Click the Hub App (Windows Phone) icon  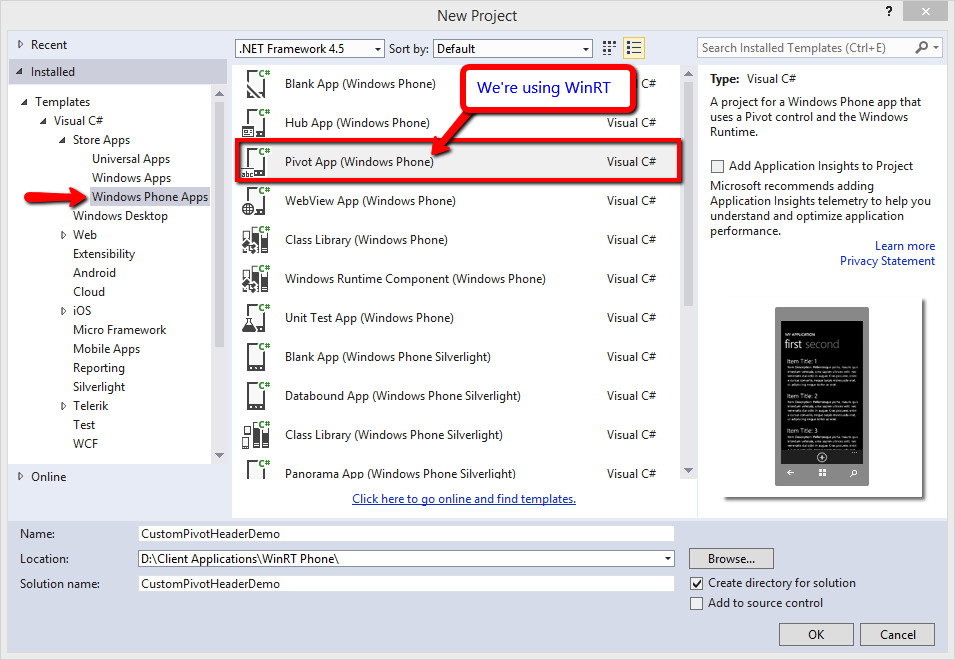click(x=255, y=123)
